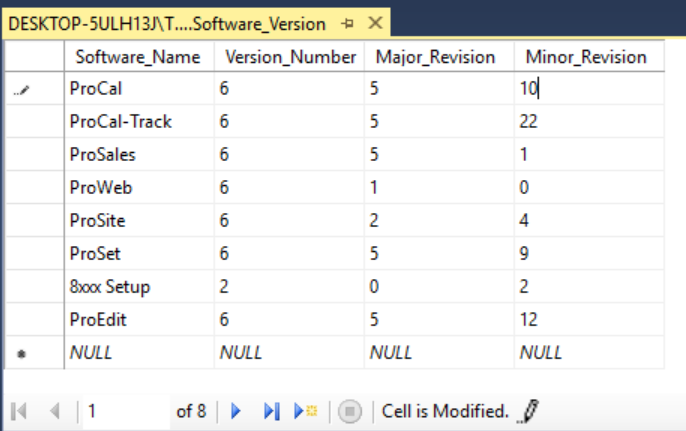The height and width of the screenshot is (431, 686).
Task: Click NULL cell under Major_Revision
Action: (439, 353)
